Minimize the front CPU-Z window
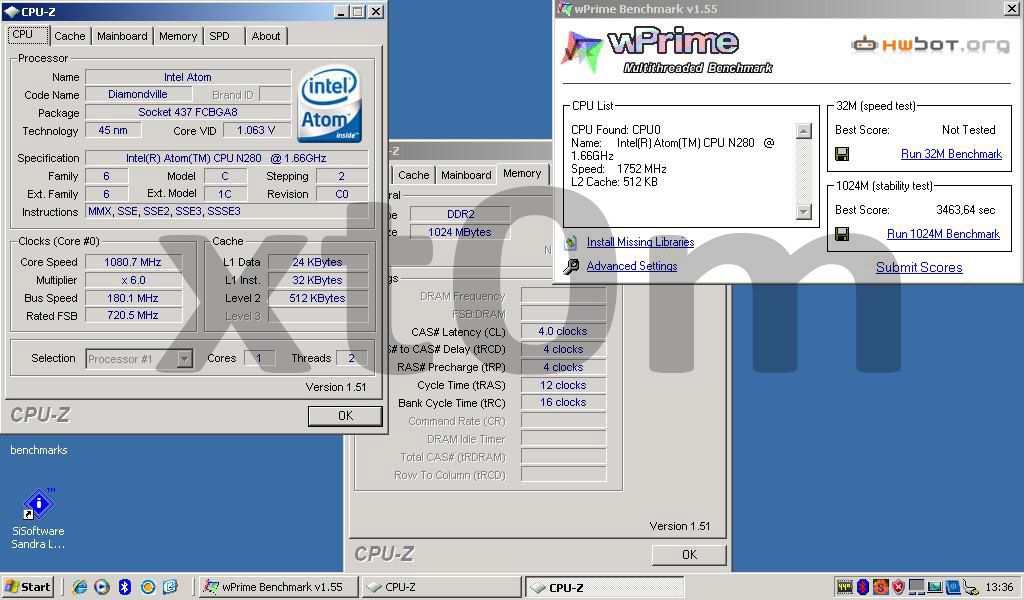Viewport: 1024px width, 600px height. 341,12
